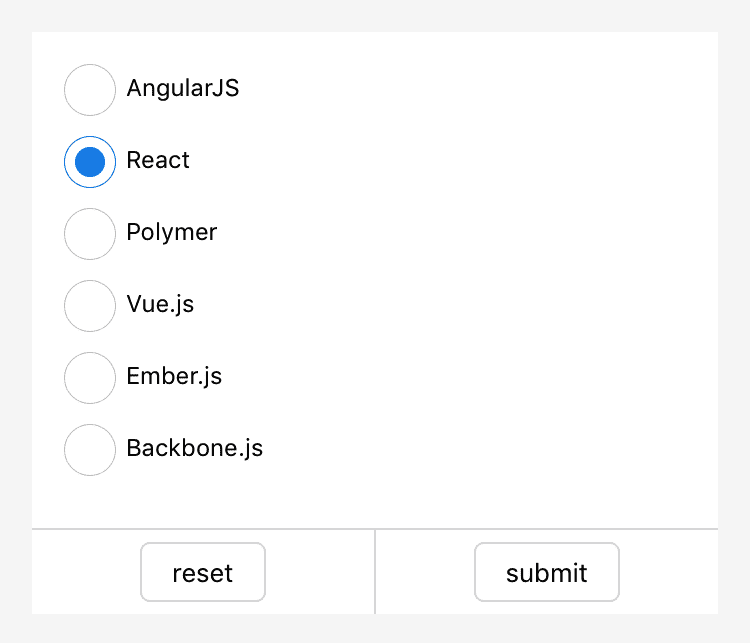Image resolution: width=750 pixels, height=643 pixels.
Task: Choose the Backbone.js radio button
Action: [90, 450]
